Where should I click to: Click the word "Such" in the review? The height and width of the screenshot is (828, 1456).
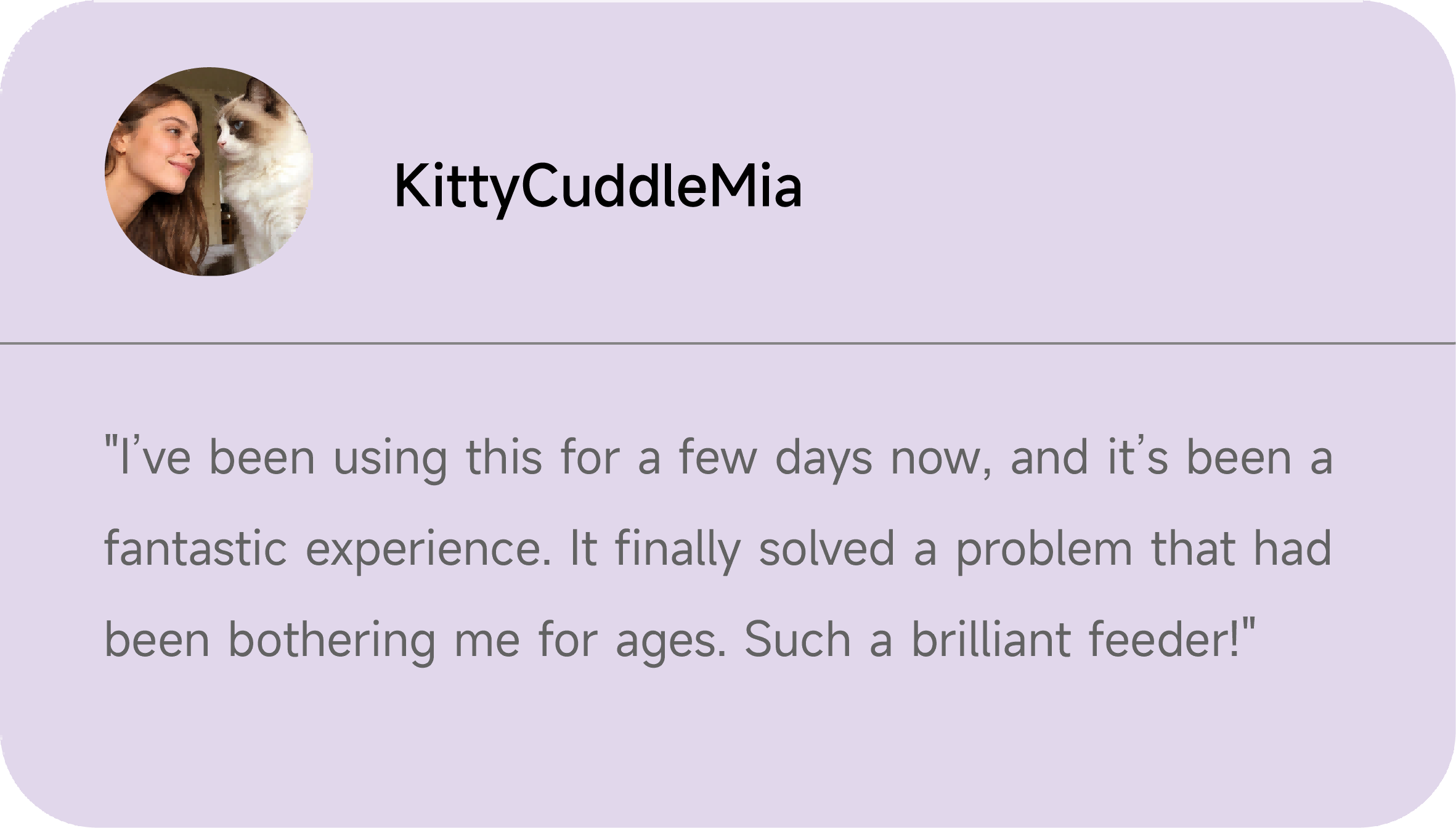[798, 639]
